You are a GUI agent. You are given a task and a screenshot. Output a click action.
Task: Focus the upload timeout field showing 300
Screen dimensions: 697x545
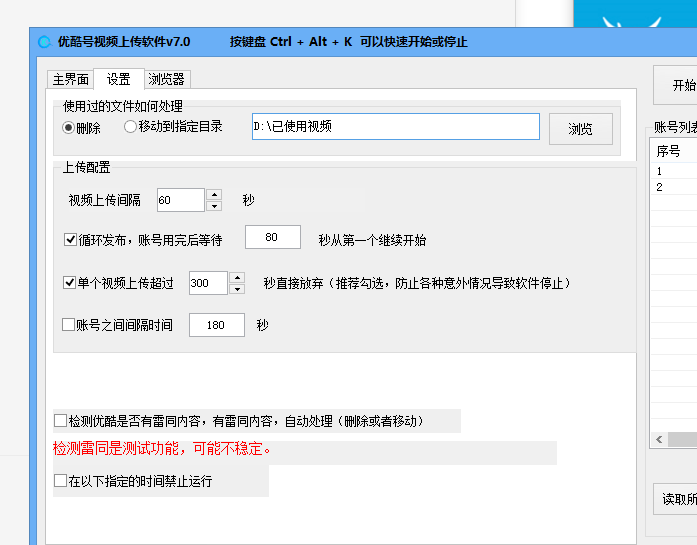(x=208, y=283)
